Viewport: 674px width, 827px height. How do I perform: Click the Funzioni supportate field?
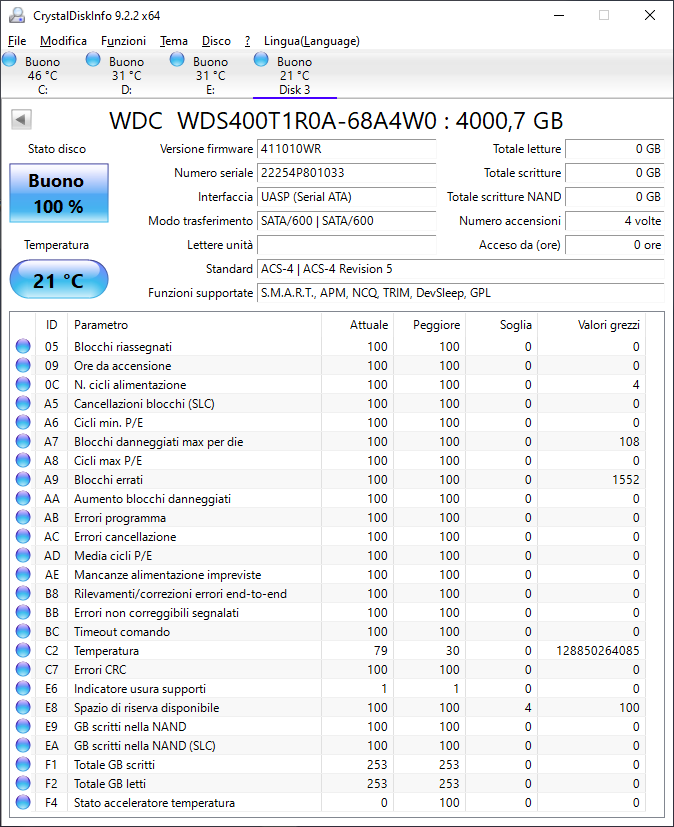460,293
